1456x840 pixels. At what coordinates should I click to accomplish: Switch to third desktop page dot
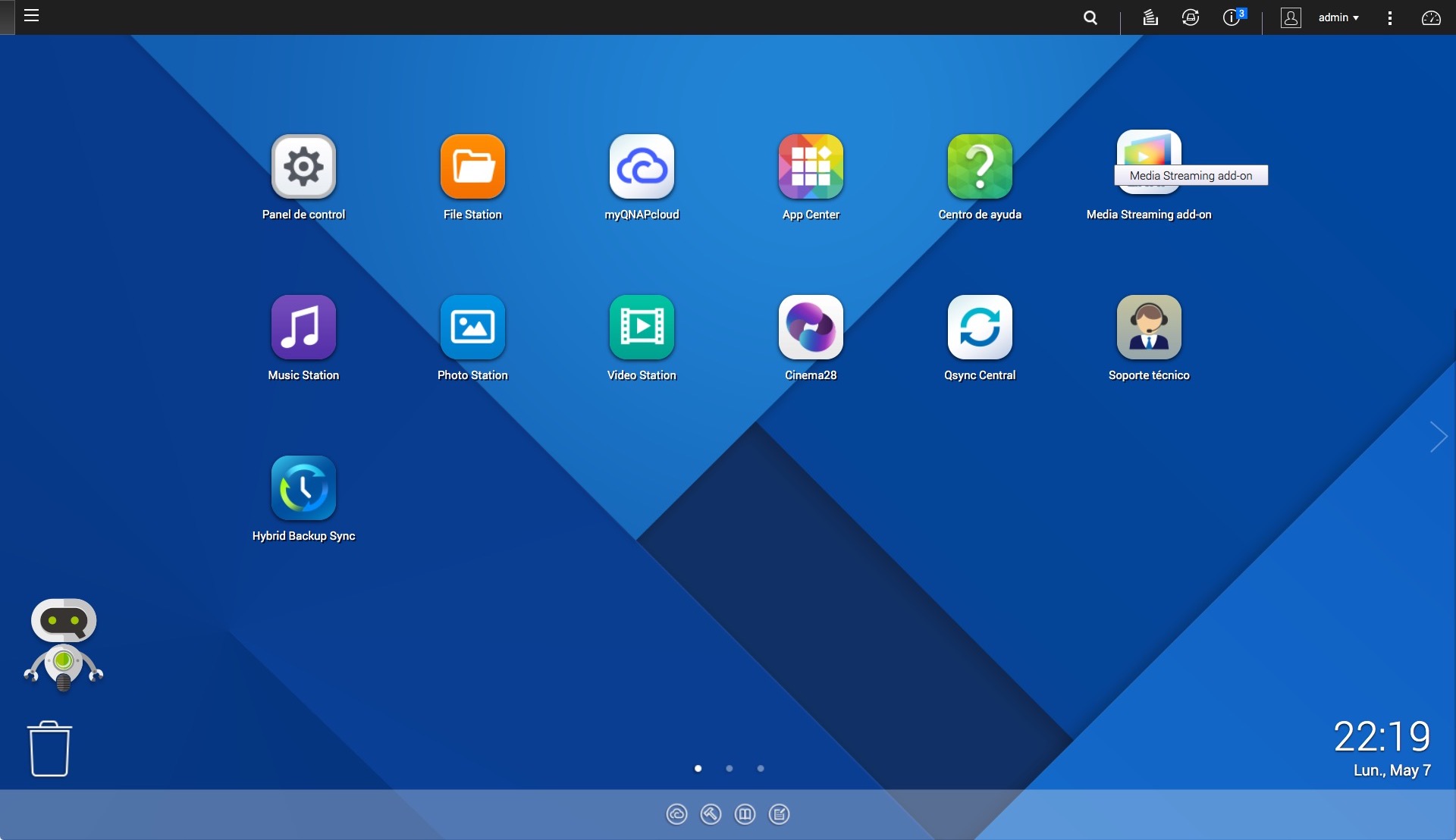761,769
